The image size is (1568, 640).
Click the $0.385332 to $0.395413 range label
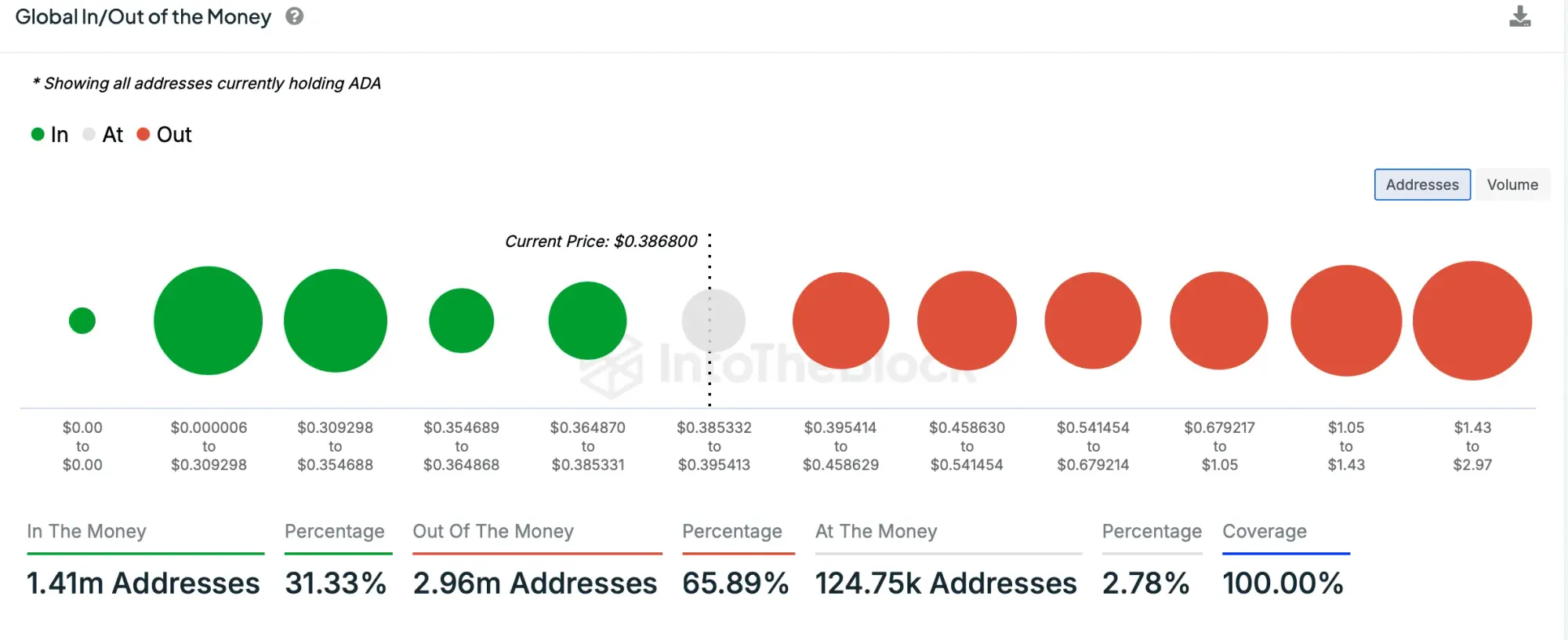tap(714, 445)
